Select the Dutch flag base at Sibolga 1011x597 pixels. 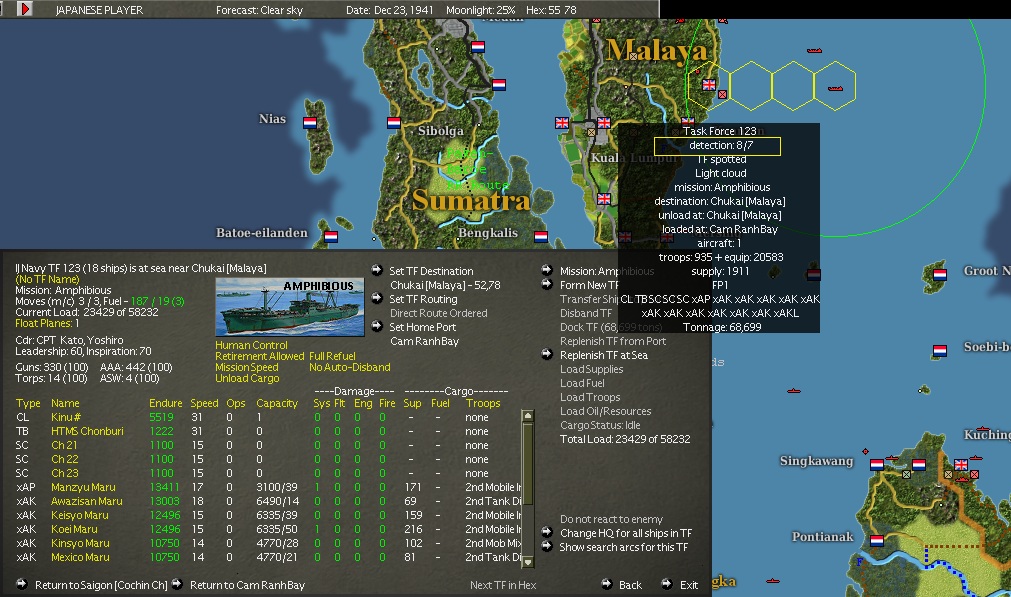394,122
